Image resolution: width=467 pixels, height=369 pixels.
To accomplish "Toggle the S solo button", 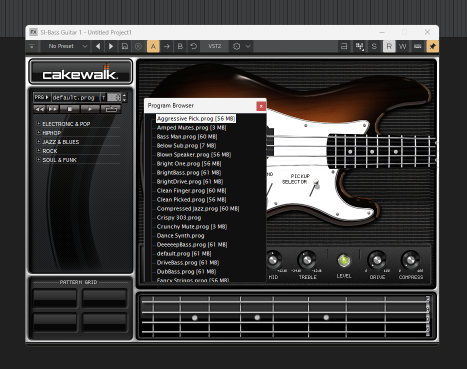I will (374, 46).
